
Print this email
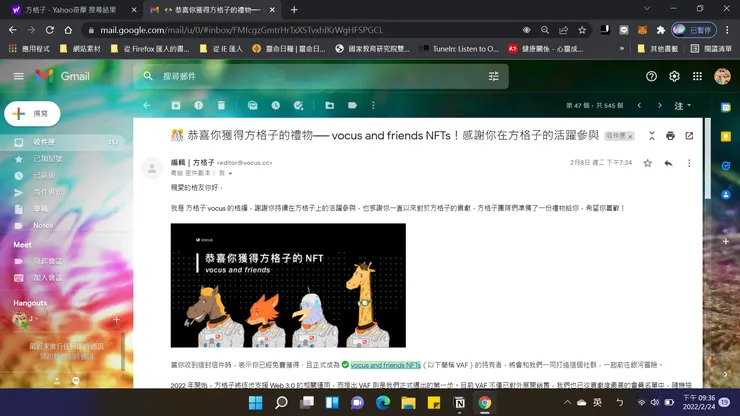[x=670, y=136]
